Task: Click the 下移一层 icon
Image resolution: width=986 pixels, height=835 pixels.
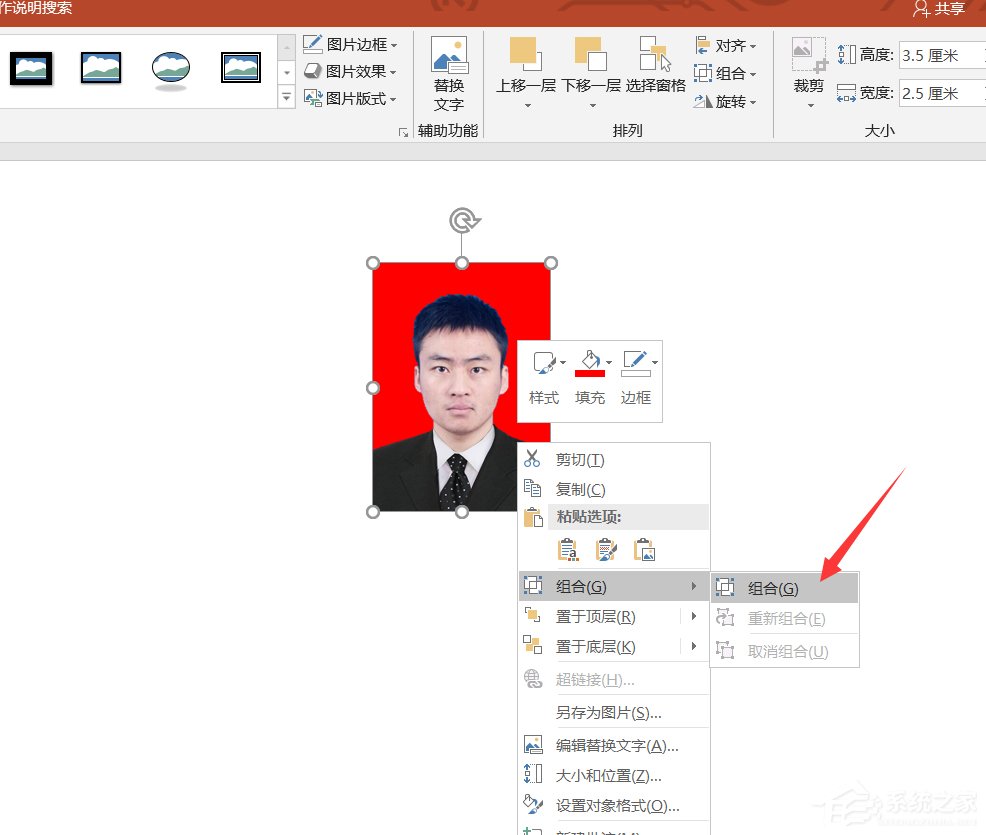Action: point(592,60)
